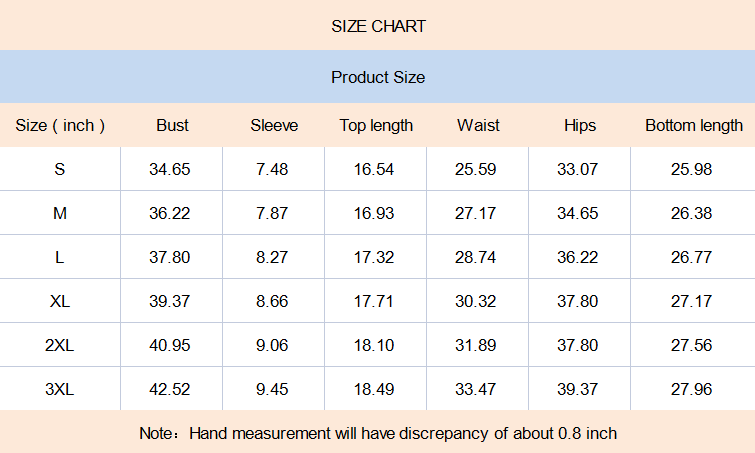Click the Size ( inch ) header cell

(60, 125)
